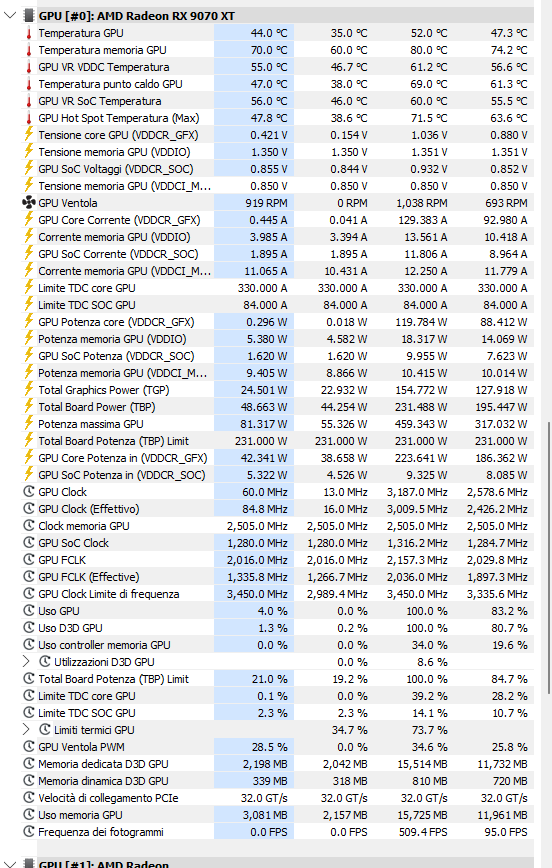This screenshot has height=868, width=552.
Task: Click the gauge icon beside GPU Ventola PWM
Action: pyautogui.click(x=29, y=747)
